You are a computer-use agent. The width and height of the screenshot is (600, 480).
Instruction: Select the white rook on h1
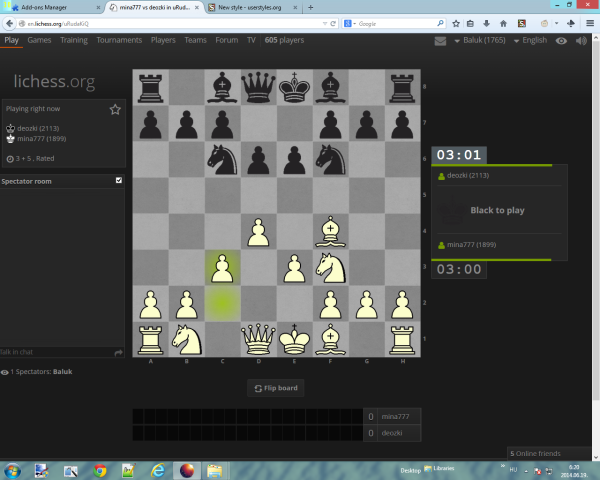(x=403, y=340)
